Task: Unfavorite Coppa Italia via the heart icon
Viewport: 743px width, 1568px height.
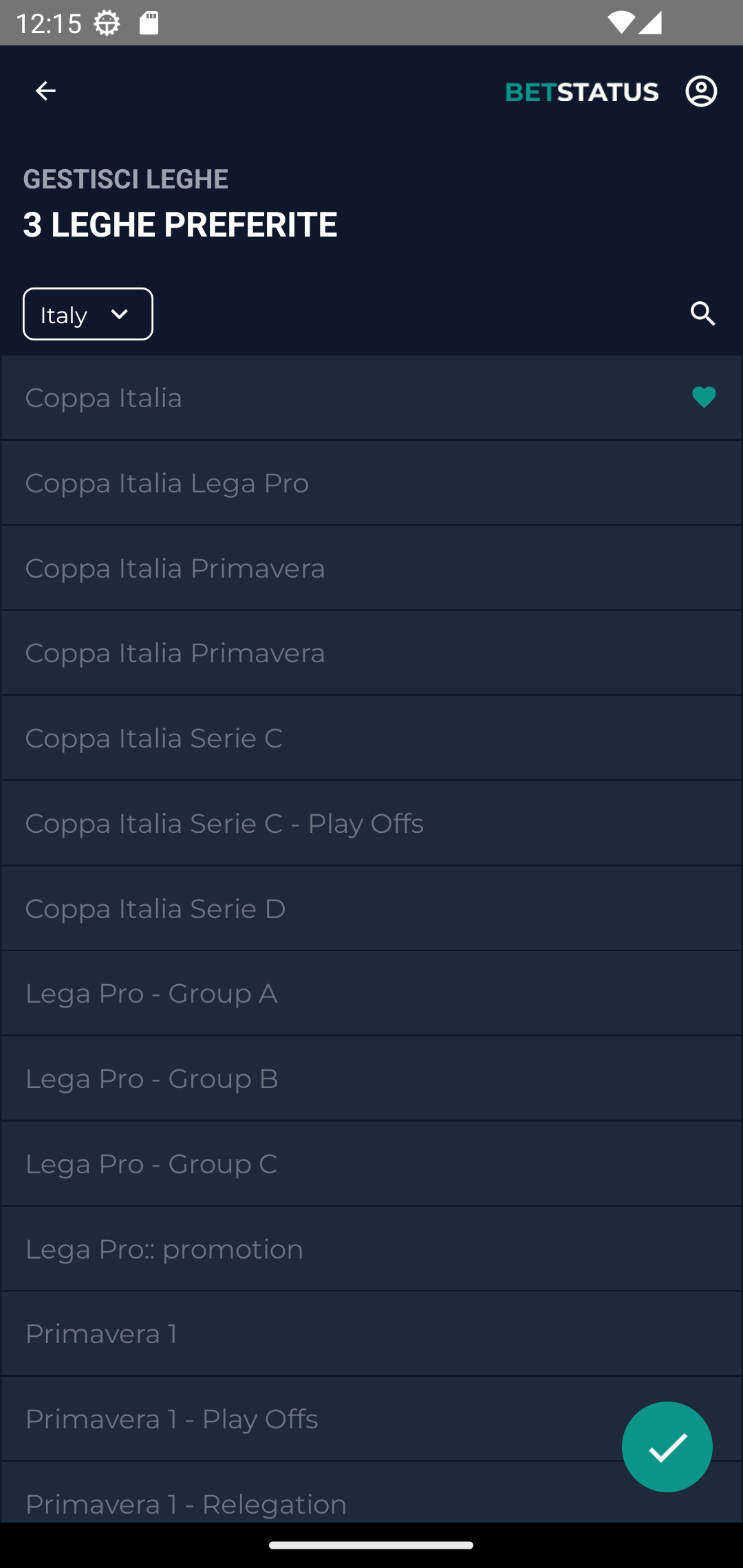Action: [x=704, y=398]
